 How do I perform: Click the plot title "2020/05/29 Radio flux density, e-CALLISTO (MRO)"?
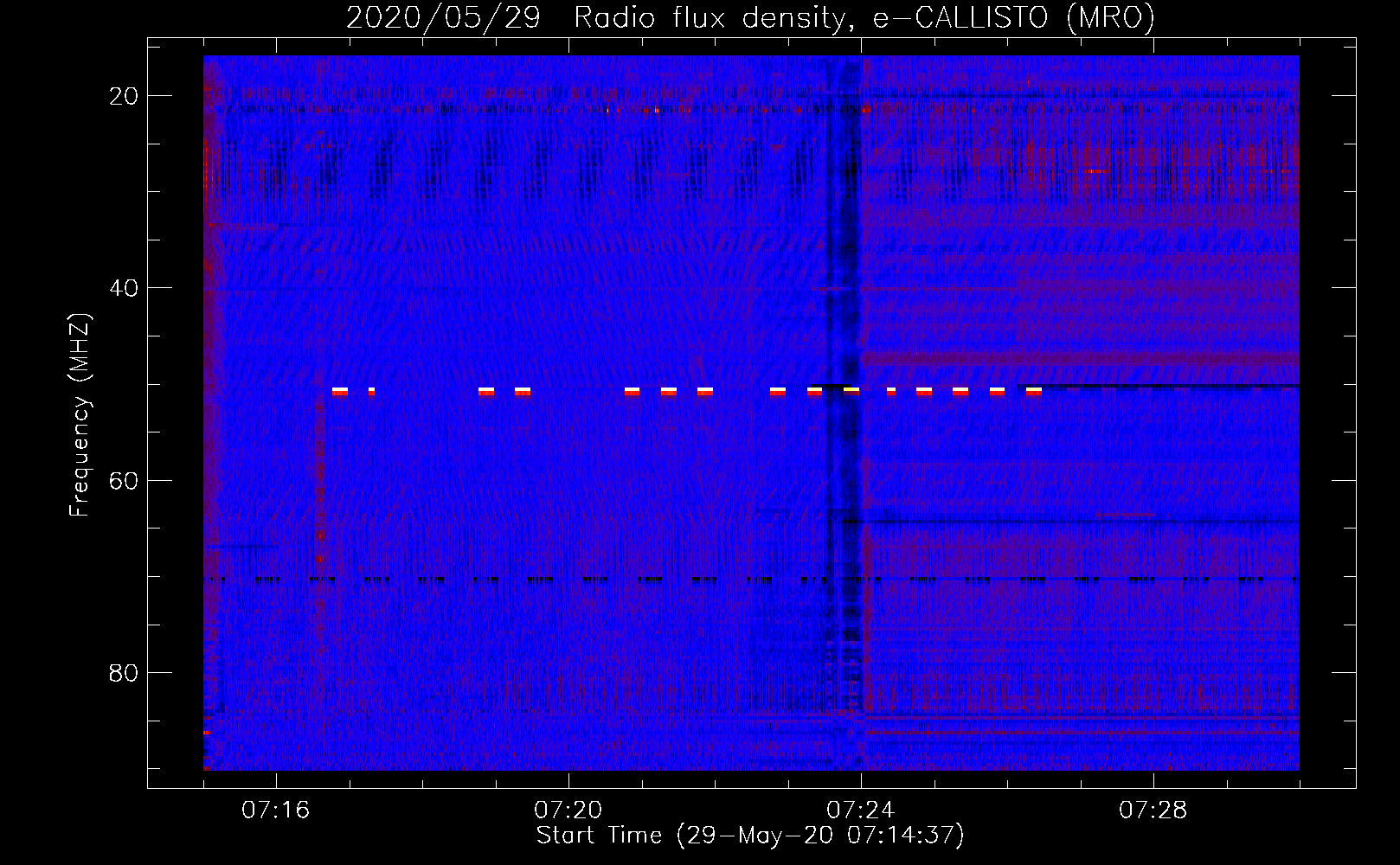click(750, 17)
